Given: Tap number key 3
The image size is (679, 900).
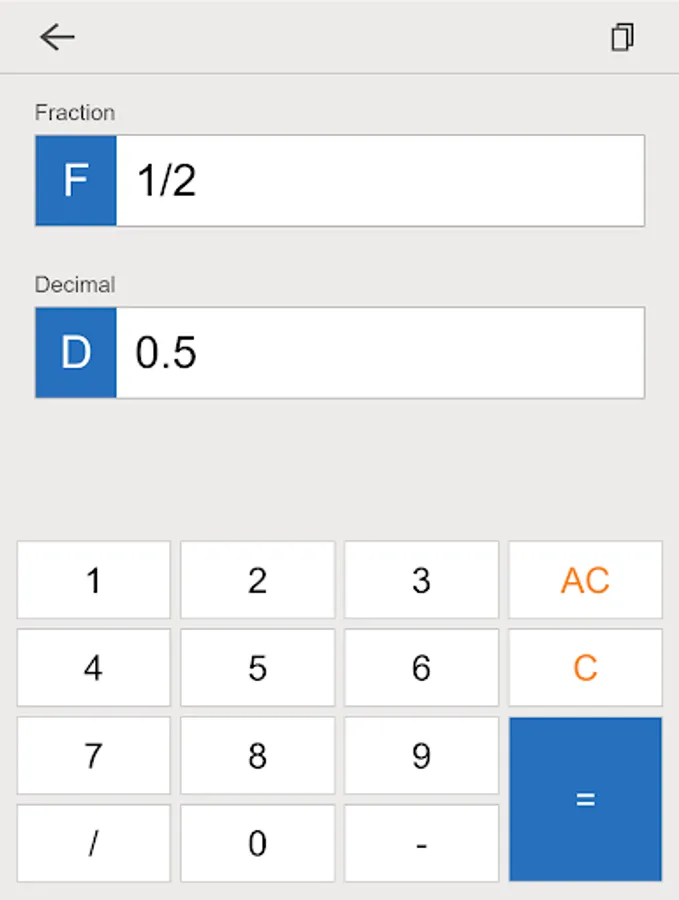Looking at the screenshot, I should click(x=421, y=580).
